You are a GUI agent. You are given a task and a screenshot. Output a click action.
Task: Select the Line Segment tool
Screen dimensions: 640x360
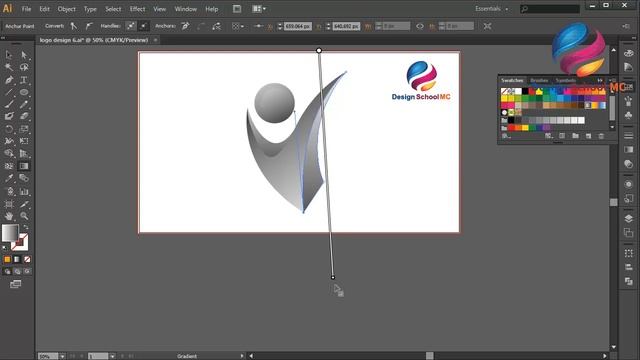[9, 92]
